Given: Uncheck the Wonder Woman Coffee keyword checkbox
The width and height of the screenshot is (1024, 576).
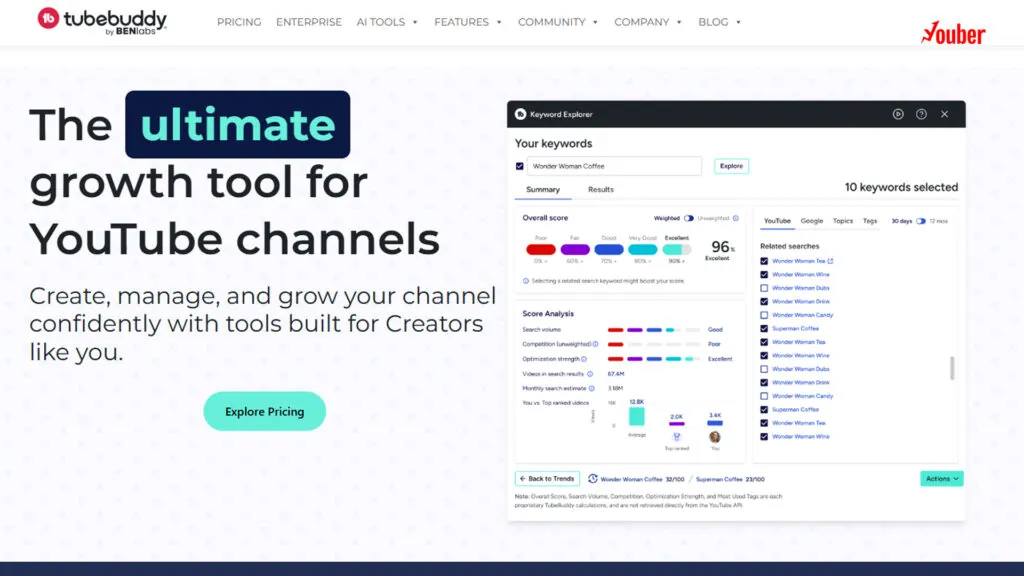Looking at the screenshot, I should coord(520,167).
